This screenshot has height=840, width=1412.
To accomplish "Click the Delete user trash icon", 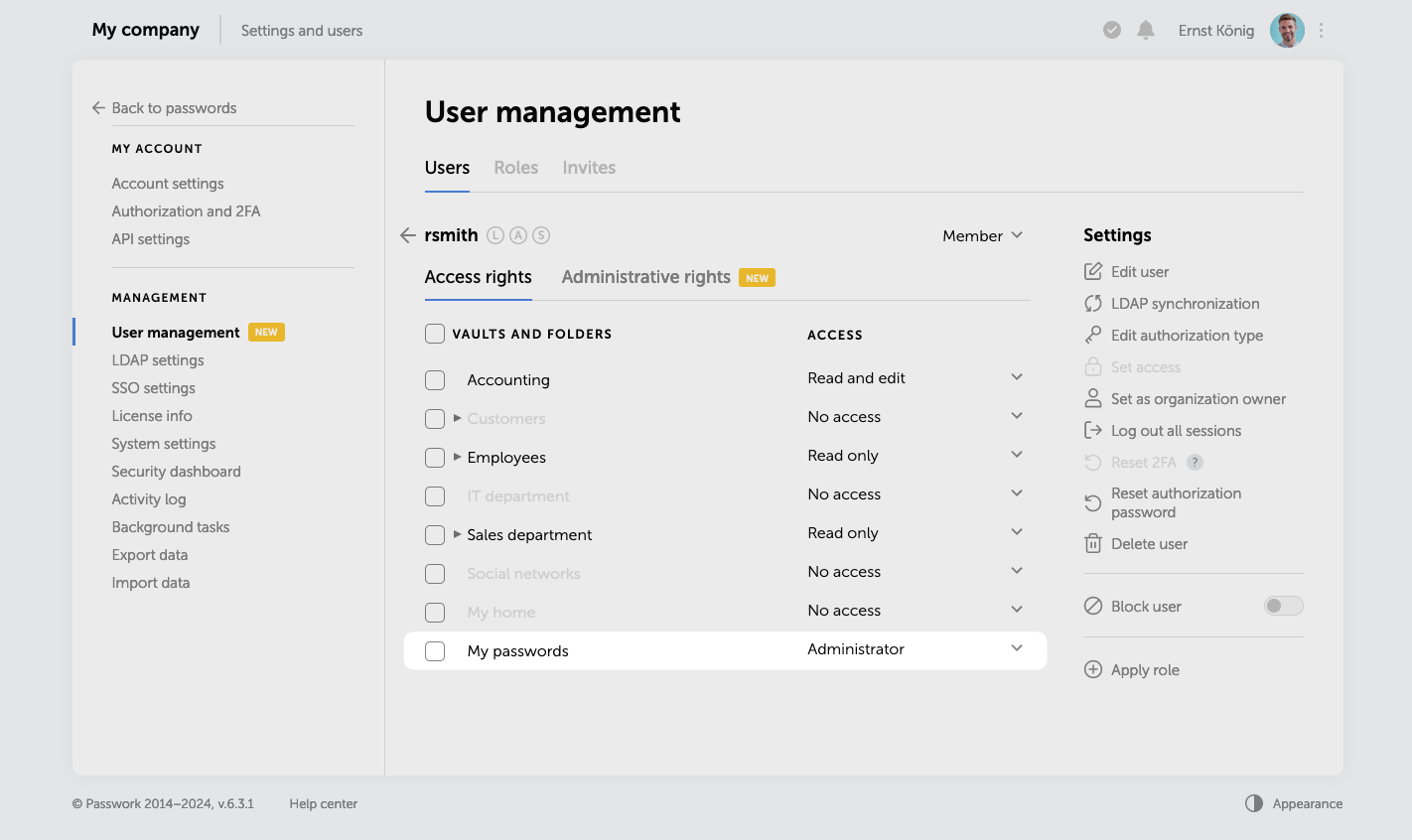I will click(1093, 543).
